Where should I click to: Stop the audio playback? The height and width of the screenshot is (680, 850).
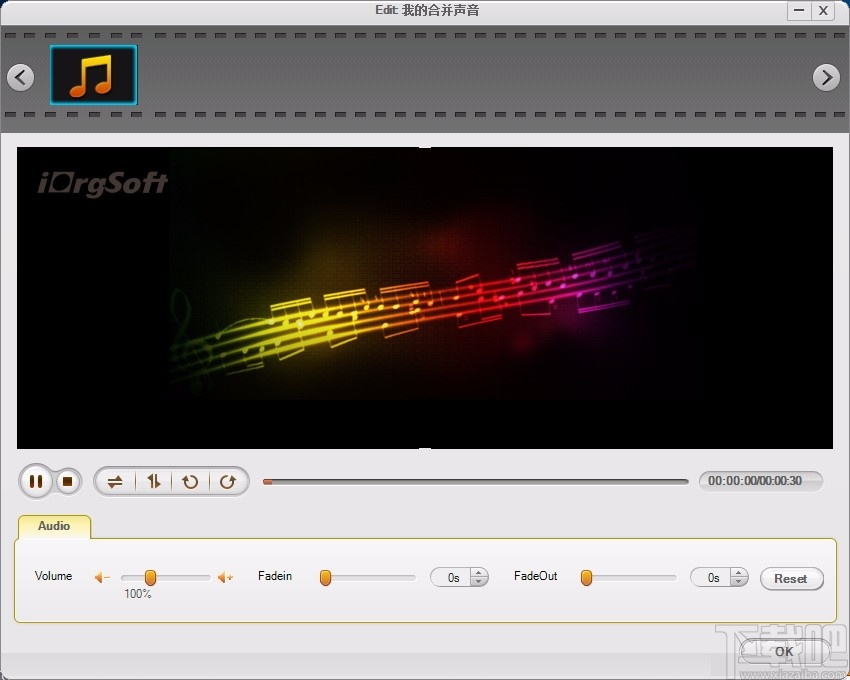(x=67, y=481)
